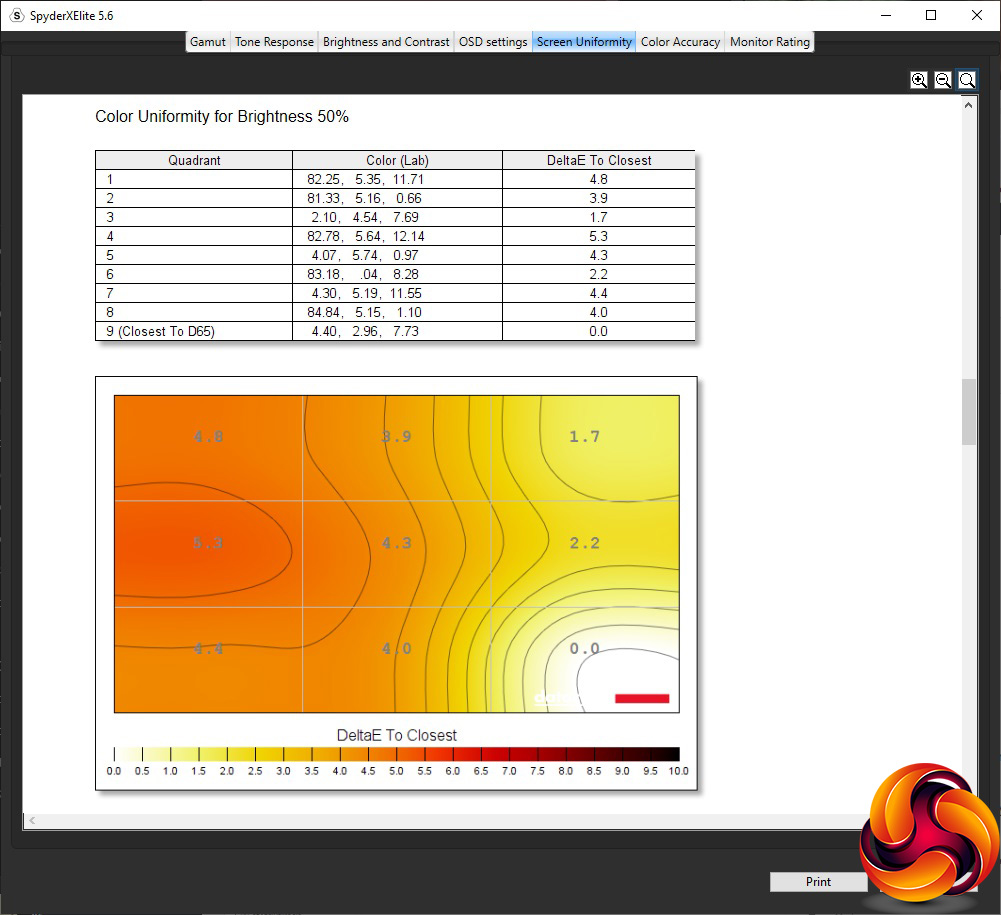Screen dimensions: 1001x915
Task: Click the zoom in magnifier icon
Action: [919, 80]
